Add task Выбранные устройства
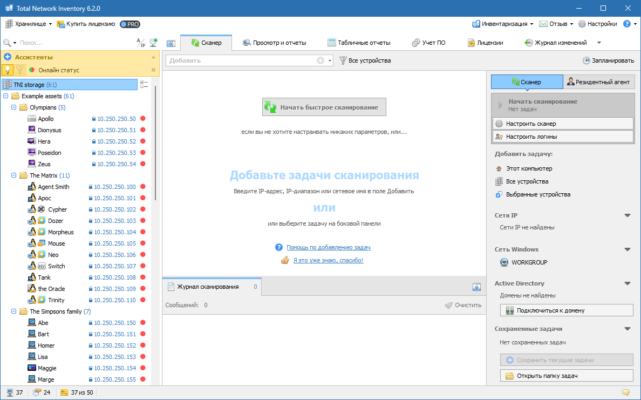The height and width of the screenshot is (400, 641). click(x=533, y=194)
